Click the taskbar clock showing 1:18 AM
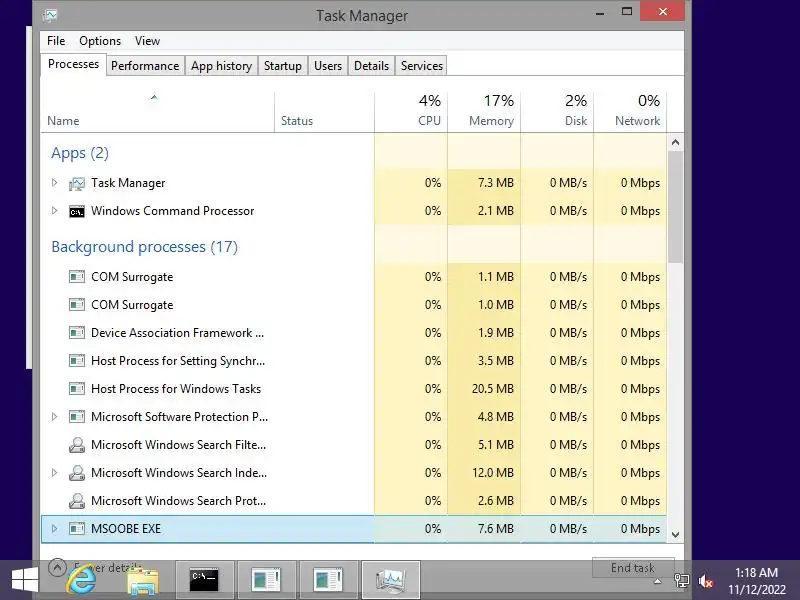 (x=757, y=572)
